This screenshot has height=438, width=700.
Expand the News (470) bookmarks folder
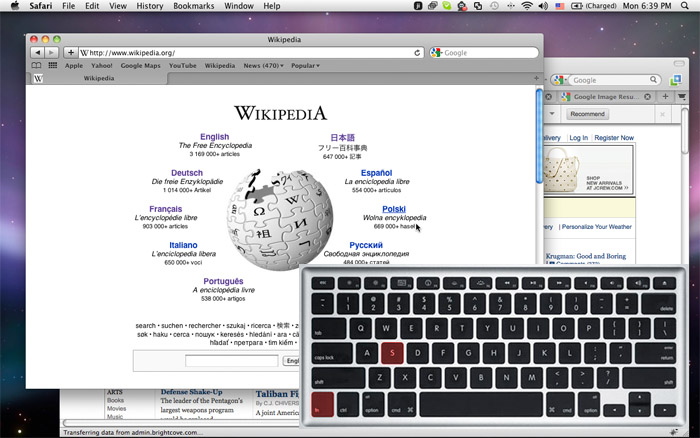[263, 66]
